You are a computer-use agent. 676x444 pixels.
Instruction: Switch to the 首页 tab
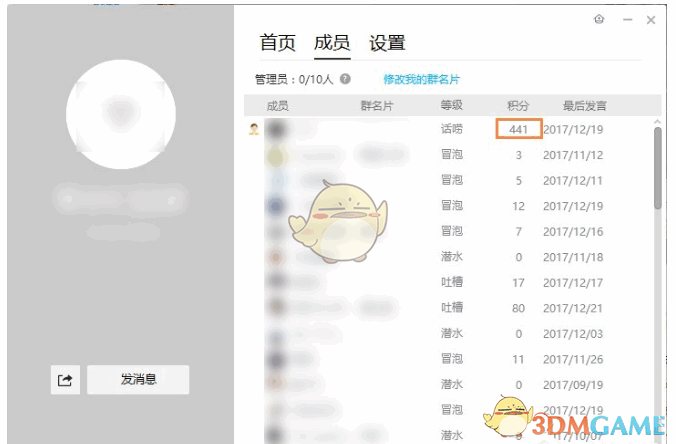277,43
